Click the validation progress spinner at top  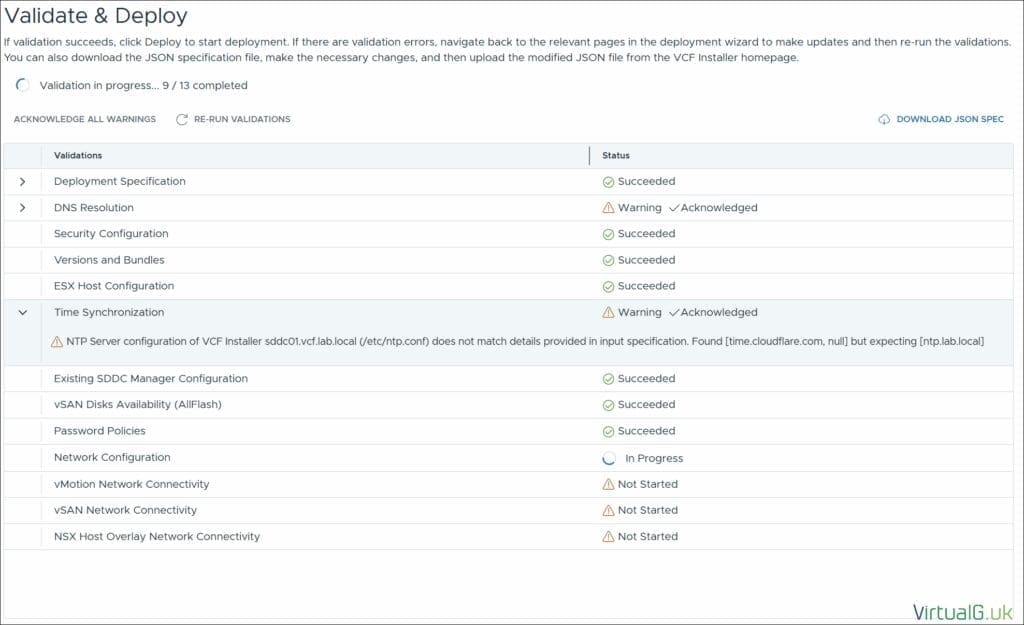[x=23, y=85]
